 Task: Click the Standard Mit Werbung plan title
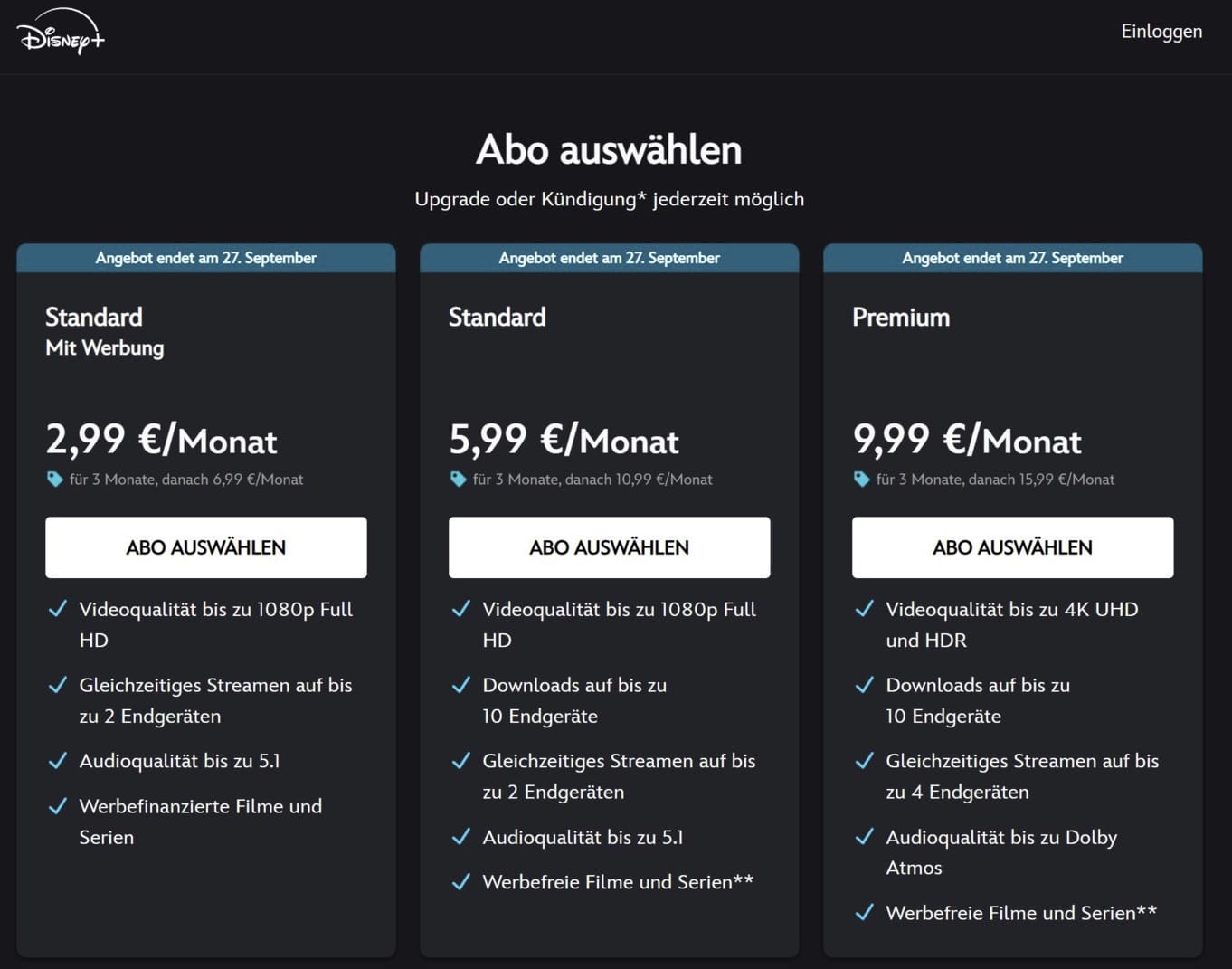(105, 332)
